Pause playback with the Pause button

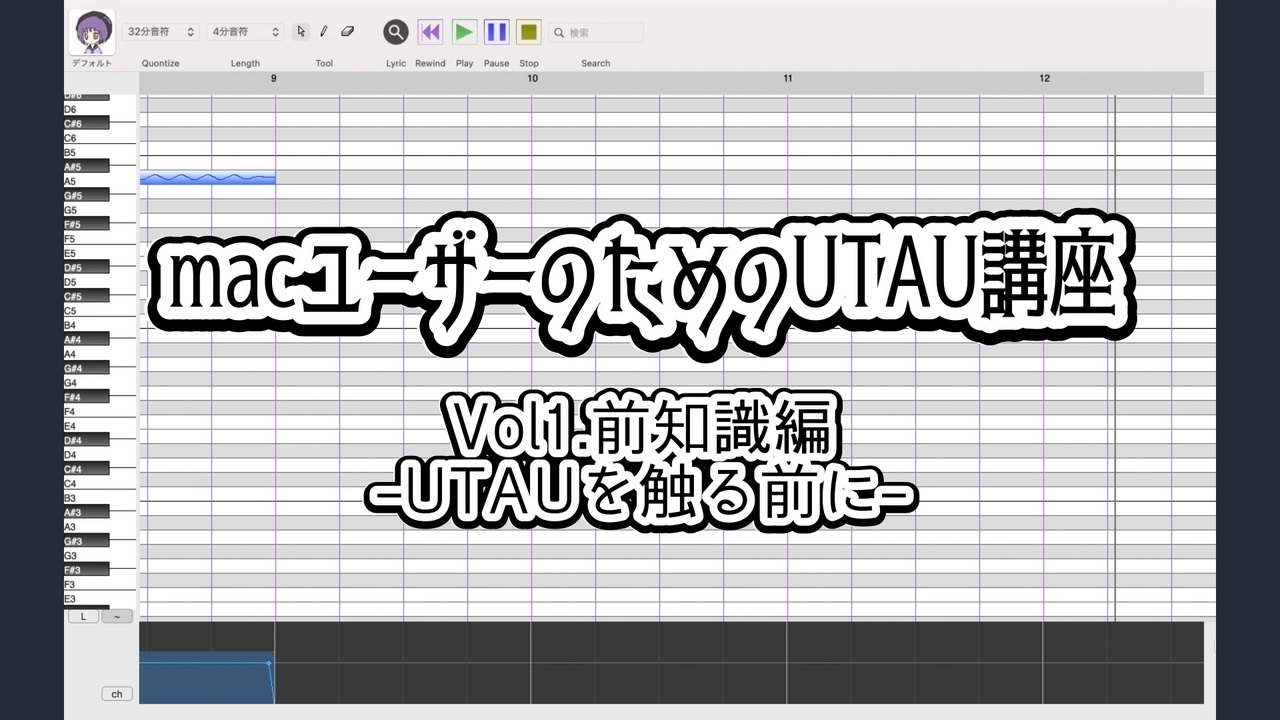497,32
